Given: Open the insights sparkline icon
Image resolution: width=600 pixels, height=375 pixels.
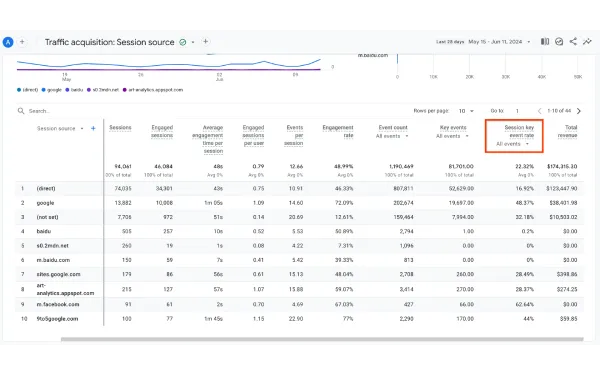Looking at the screenshot, I should click(x=587, y=41).
